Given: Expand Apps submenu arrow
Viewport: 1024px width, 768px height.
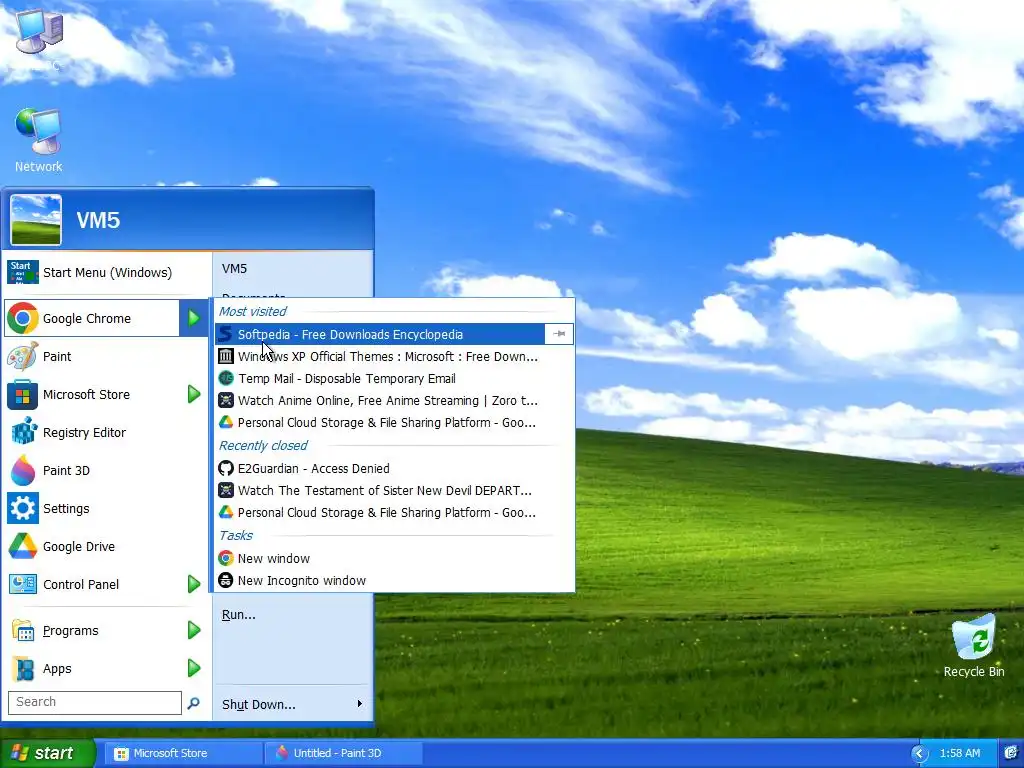Looking at the screenshot, I should (x=194, y=668).
